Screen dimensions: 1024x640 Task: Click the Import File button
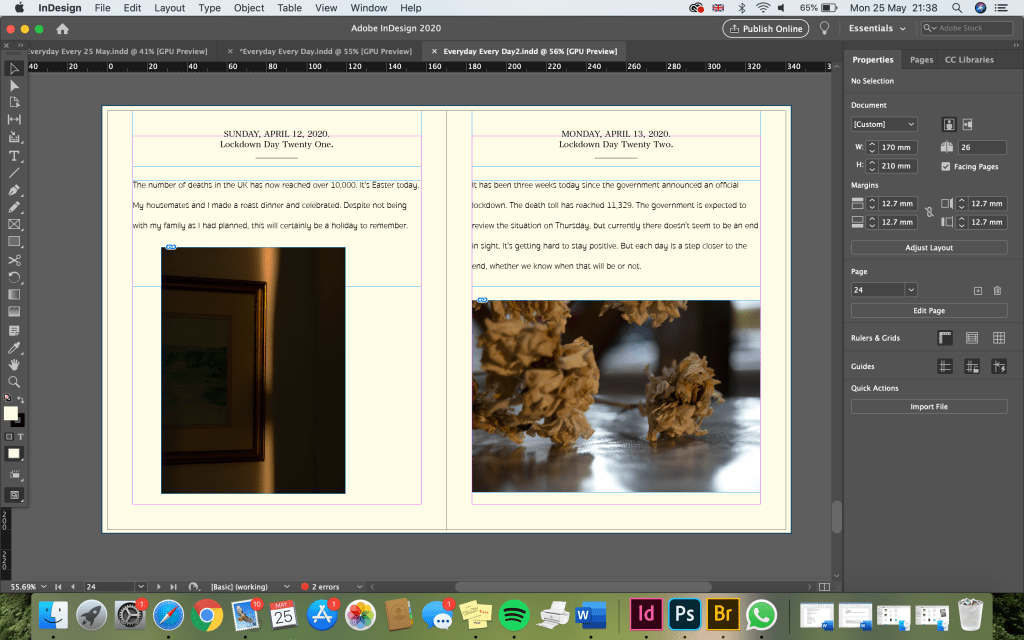[x=929, y=407]
